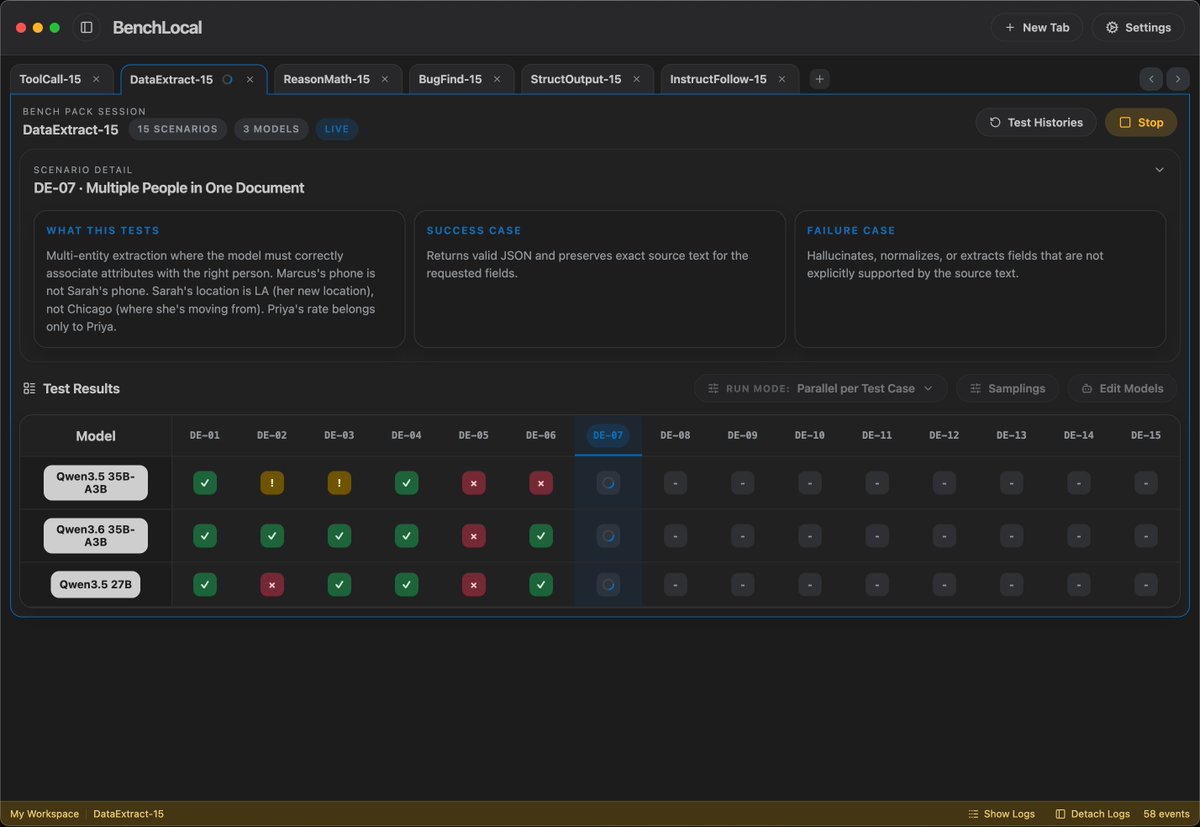Click Qwen3.5 27B DE-08 pending cell
1200x827 pixels.
pos(675,584)
